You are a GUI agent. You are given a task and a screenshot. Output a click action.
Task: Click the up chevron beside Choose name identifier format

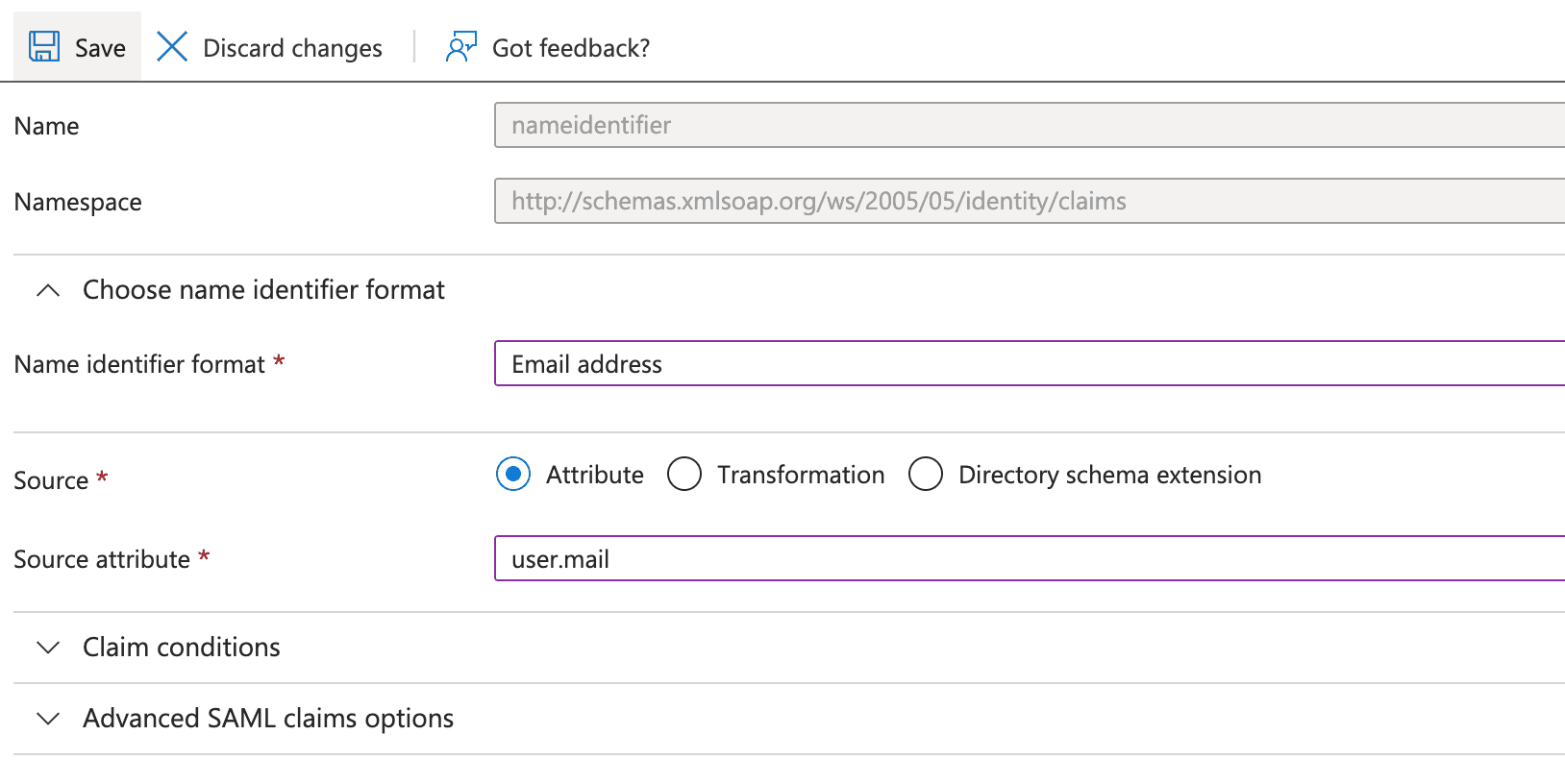(48, 290)
